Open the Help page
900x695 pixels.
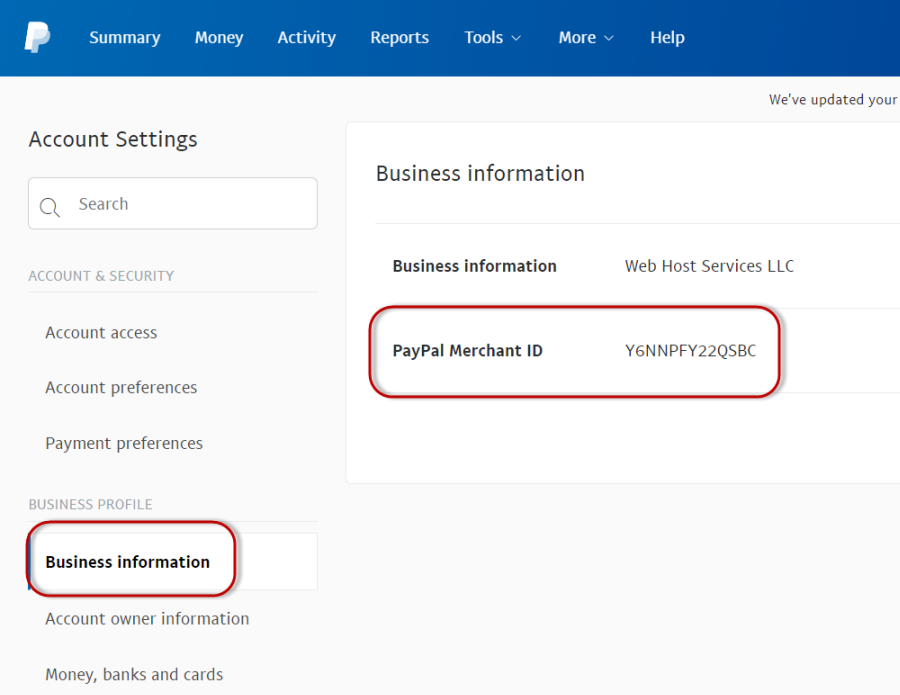pos(667,37)
